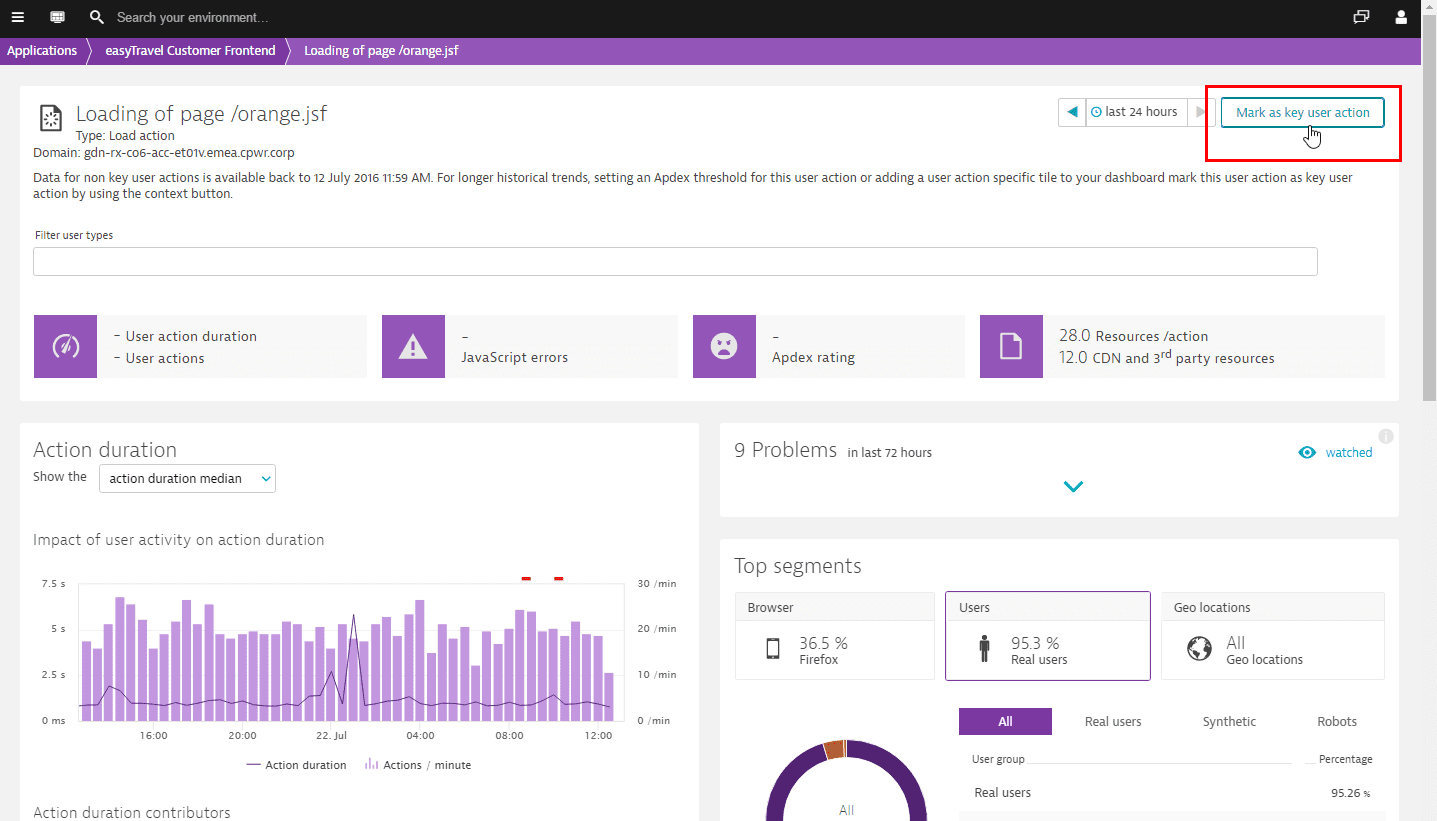This screenshot has width=1437, height=821.
Task: Click the Apdex rating sad face icon
Action: pos(724,347)
